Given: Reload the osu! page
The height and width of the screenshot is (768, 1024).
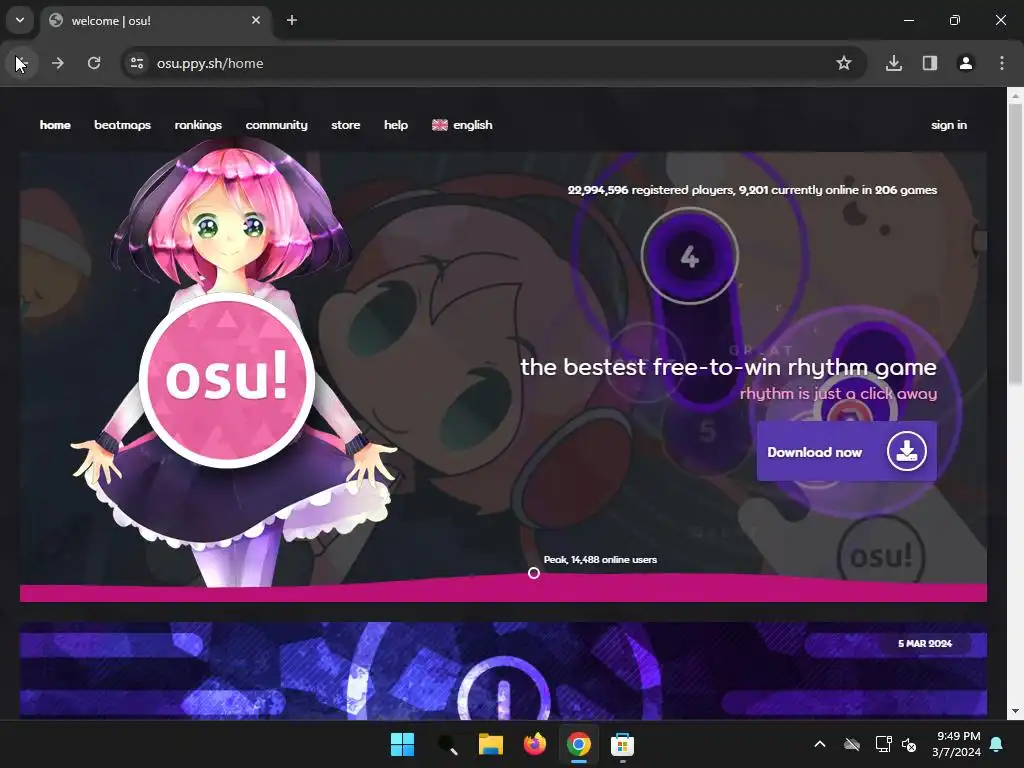Looking at the screenshot, I should point(94,63).
